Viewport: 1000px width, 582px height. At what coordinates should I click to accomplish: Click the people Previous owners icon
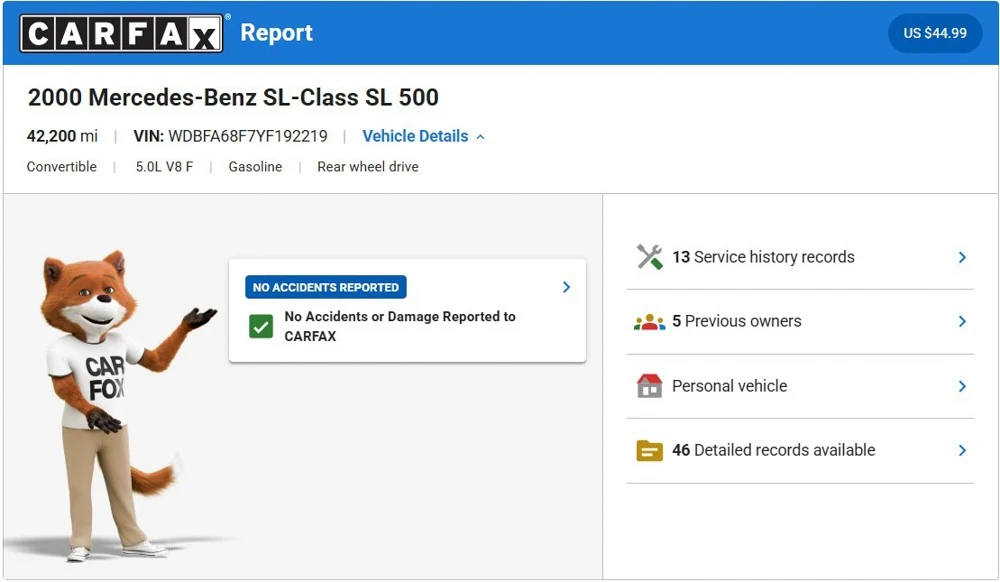649,322
